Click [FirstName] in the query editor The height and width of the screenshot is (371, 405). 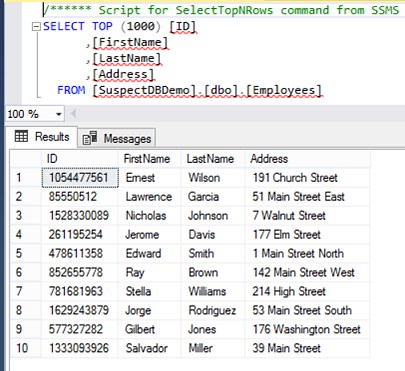tap(130, 43)
